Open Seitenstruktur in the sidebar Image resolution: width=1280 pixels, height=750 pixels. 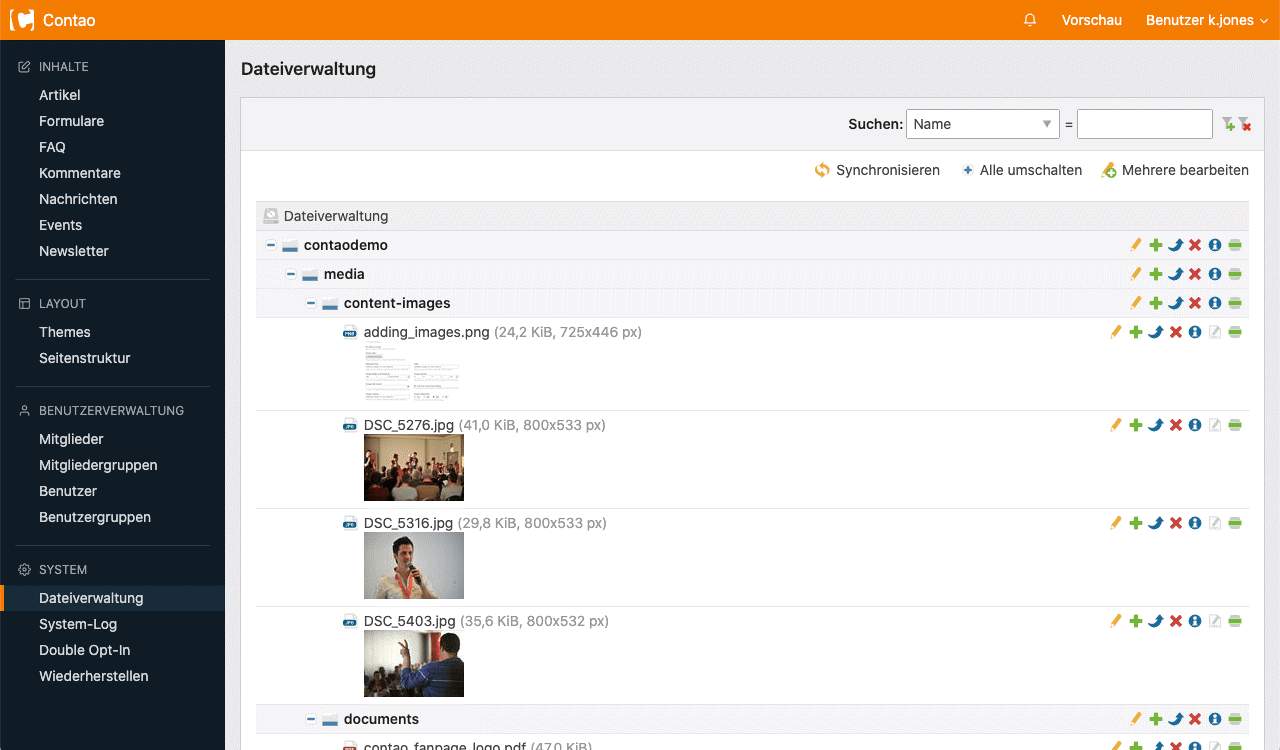tap(85, 358)
